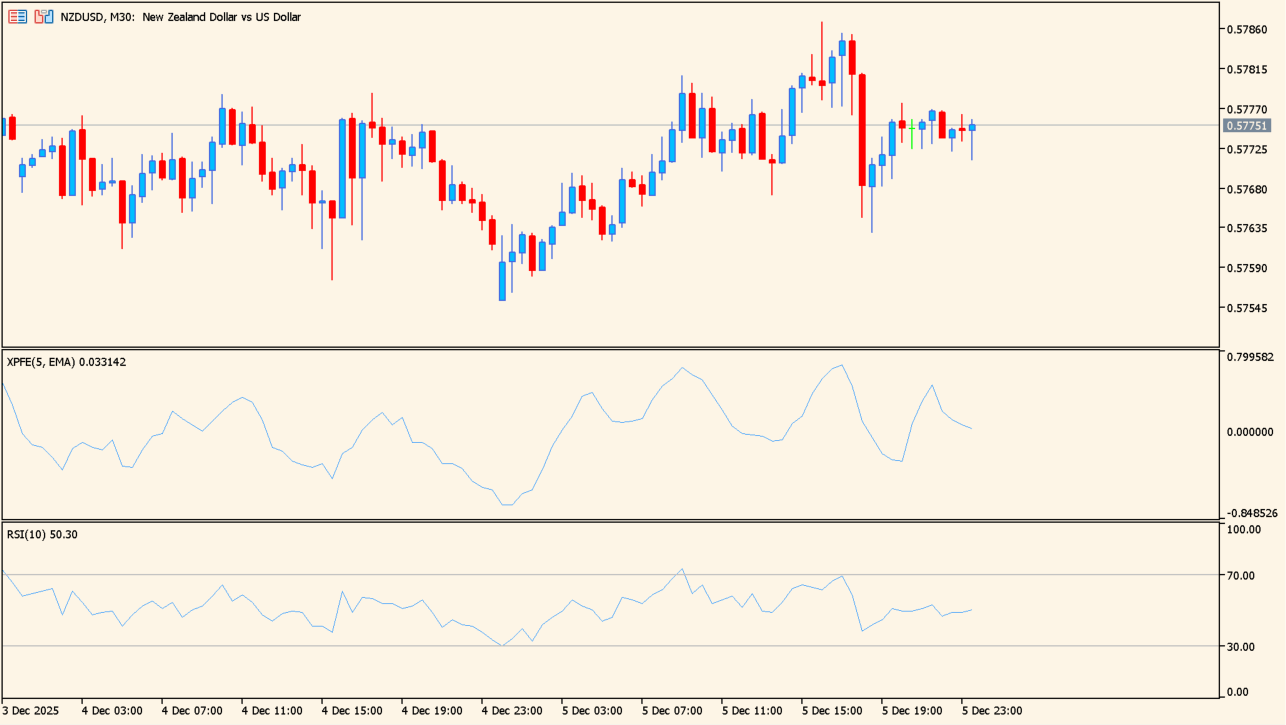
Task: Select the 100.00 RSI scale label
Action: (x=1241, y=529)
